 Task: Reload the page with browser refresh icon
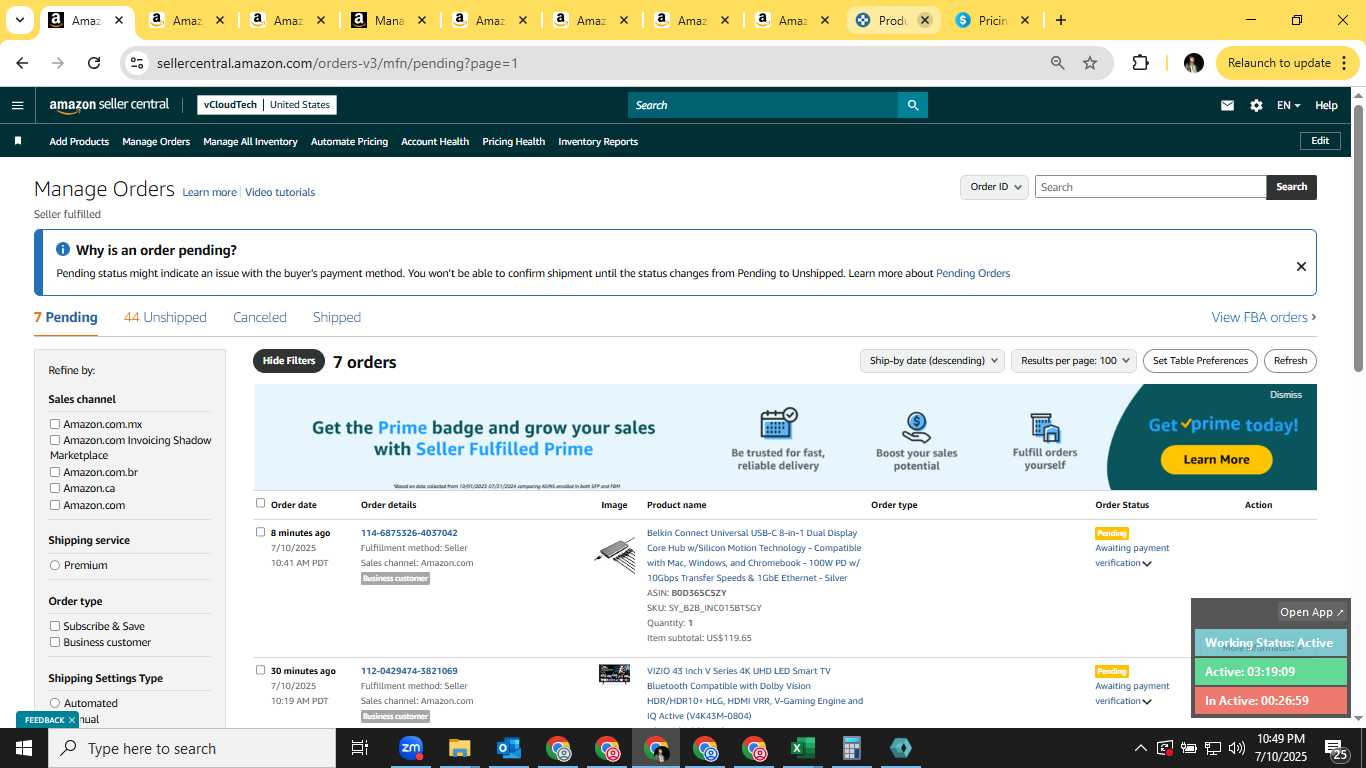coord(94,63)
